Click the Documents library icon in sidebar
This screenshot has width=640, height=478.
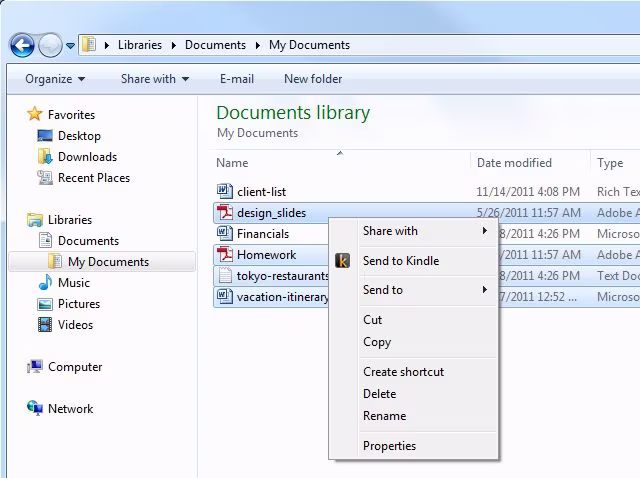[45, 240]
